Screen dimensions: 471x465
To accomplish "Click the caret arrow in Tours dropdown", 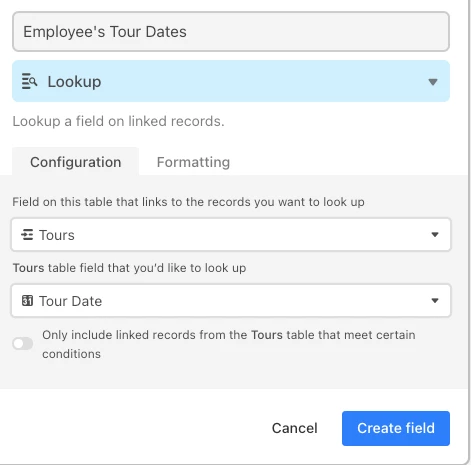I will (x=435, y=235).
